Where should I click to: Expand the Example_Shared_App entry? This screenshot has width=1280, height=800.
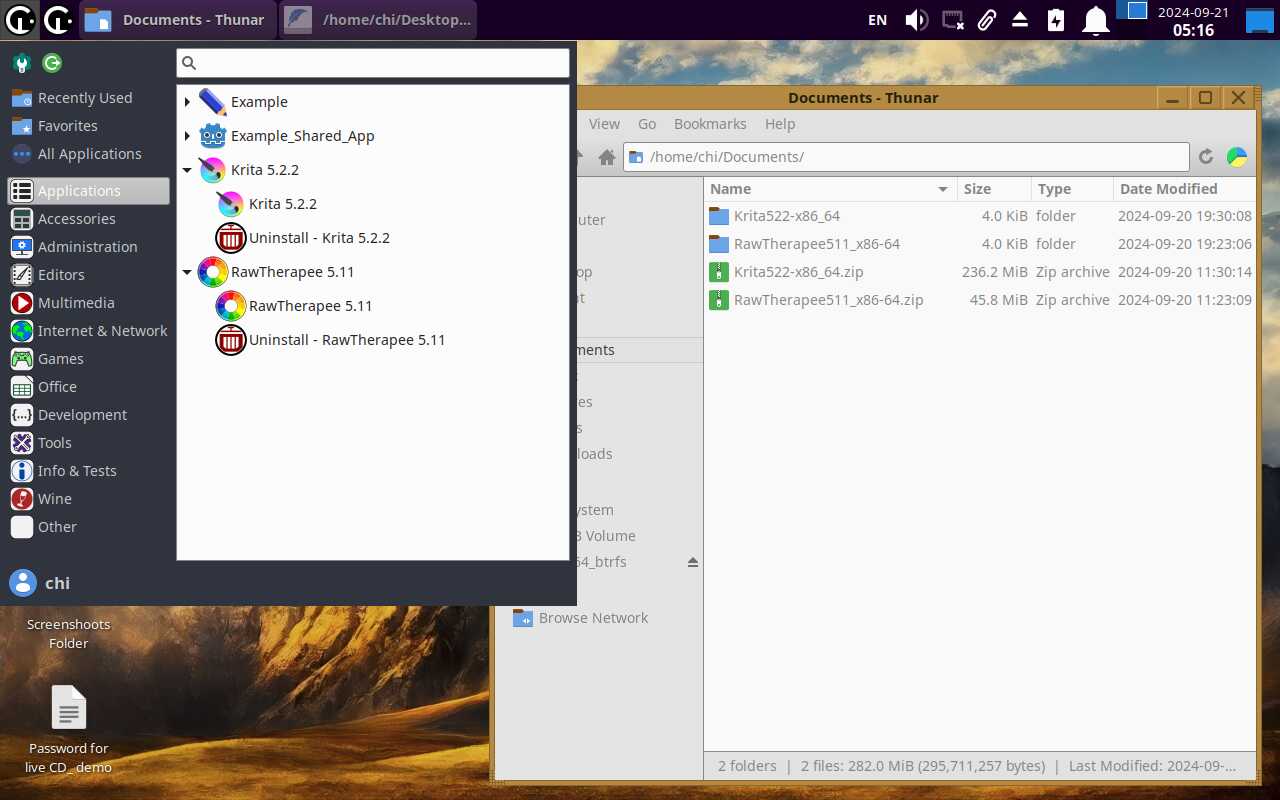pyautogui.click(x=187, y=136)
